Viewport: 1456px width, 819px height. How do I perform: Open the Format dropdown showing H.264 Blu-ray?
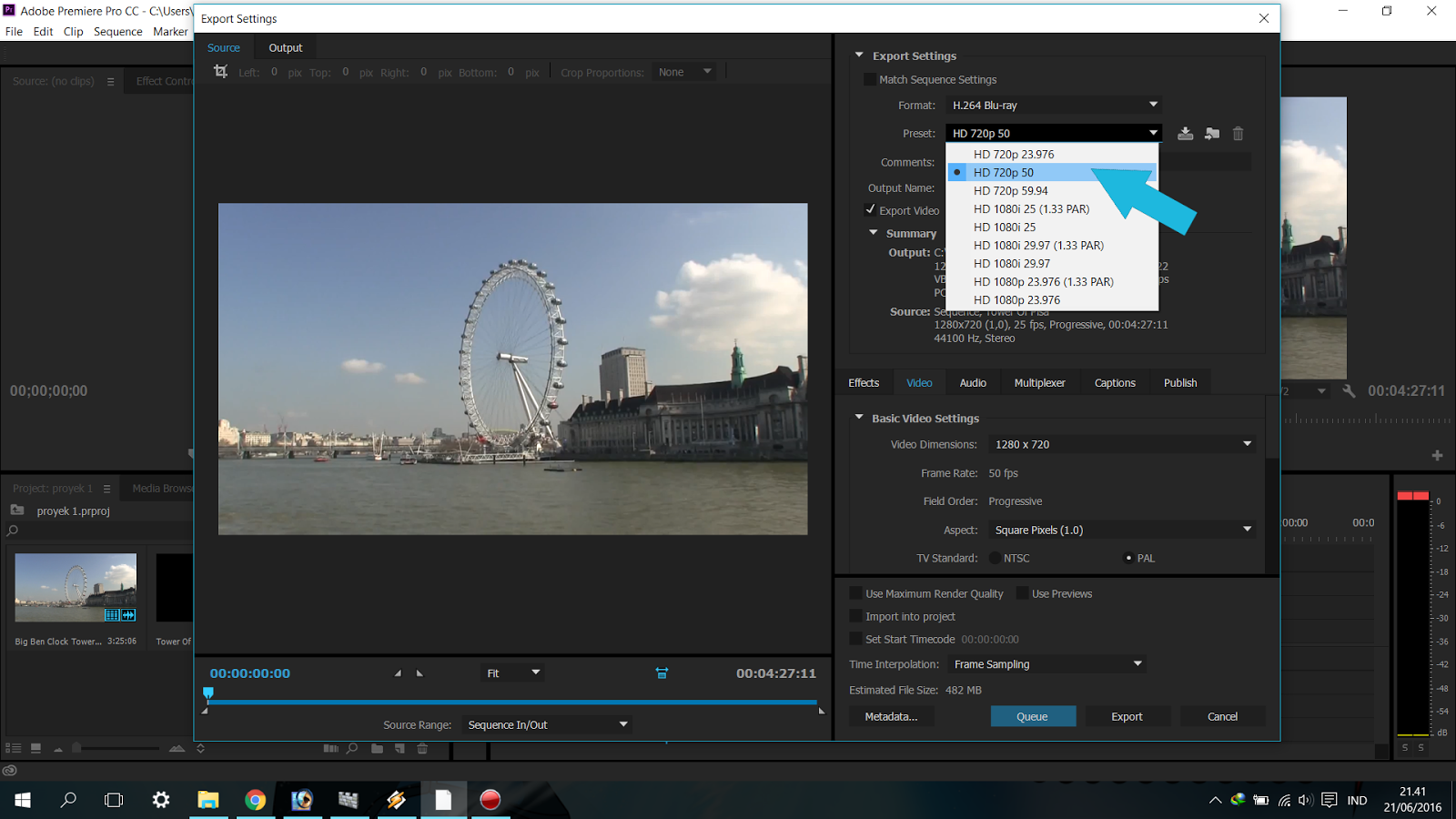click(1054, 105)
